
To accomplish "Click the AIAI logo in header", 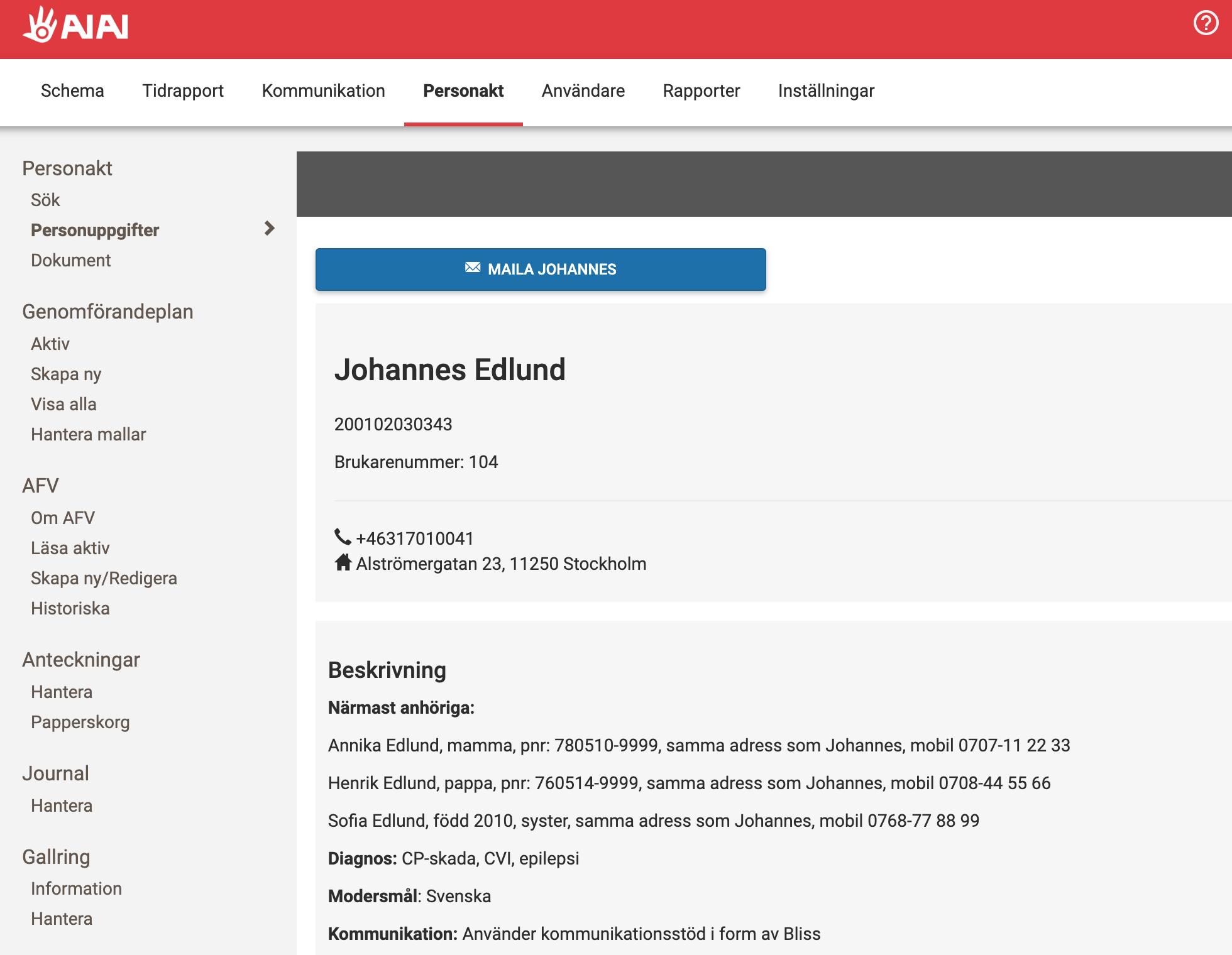I will (x=75, y=26).
